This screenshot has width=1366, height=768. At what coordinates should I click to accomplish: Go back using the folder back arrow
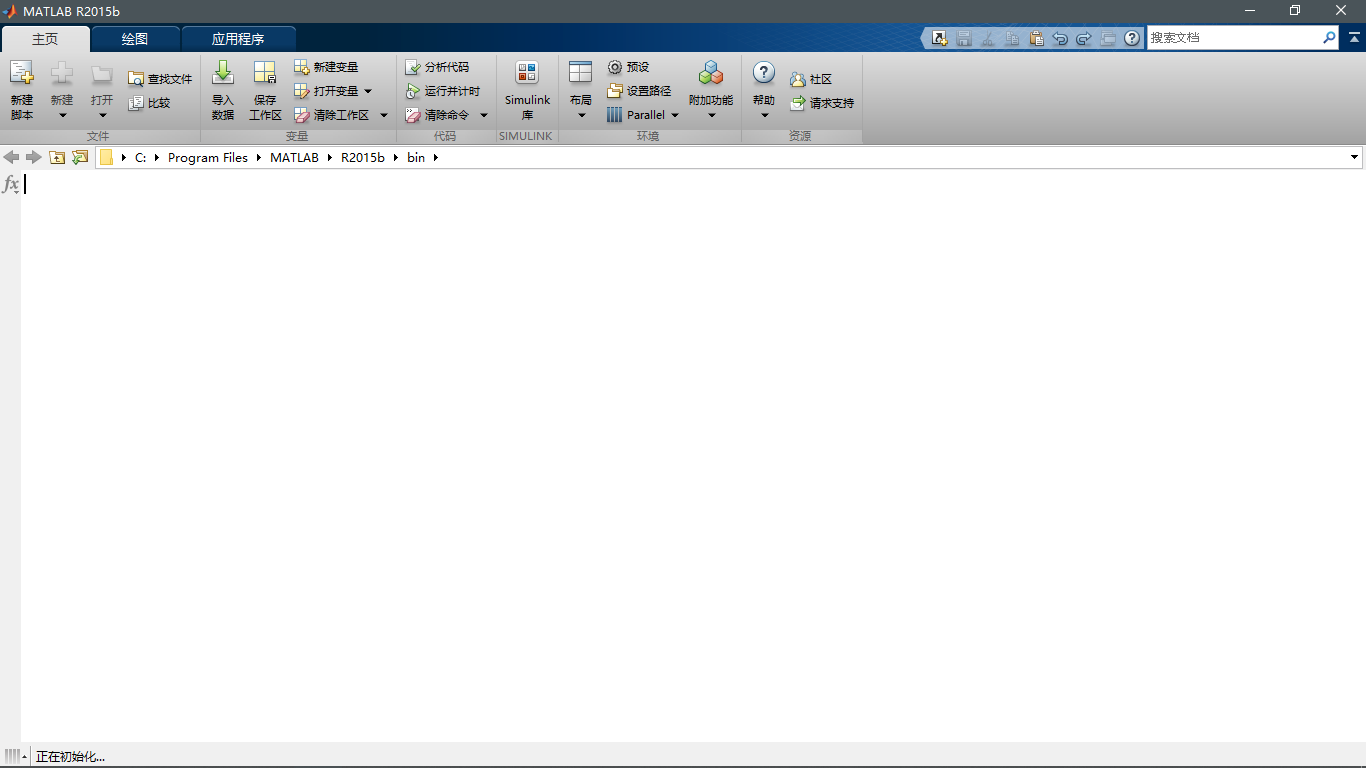(12, 157)
